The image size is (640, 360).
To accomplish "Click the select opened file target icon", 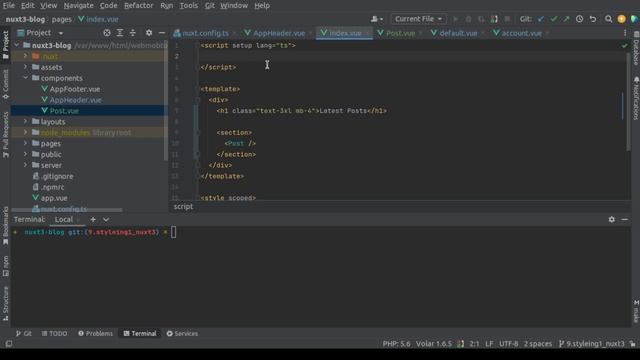I will (107, 33).
